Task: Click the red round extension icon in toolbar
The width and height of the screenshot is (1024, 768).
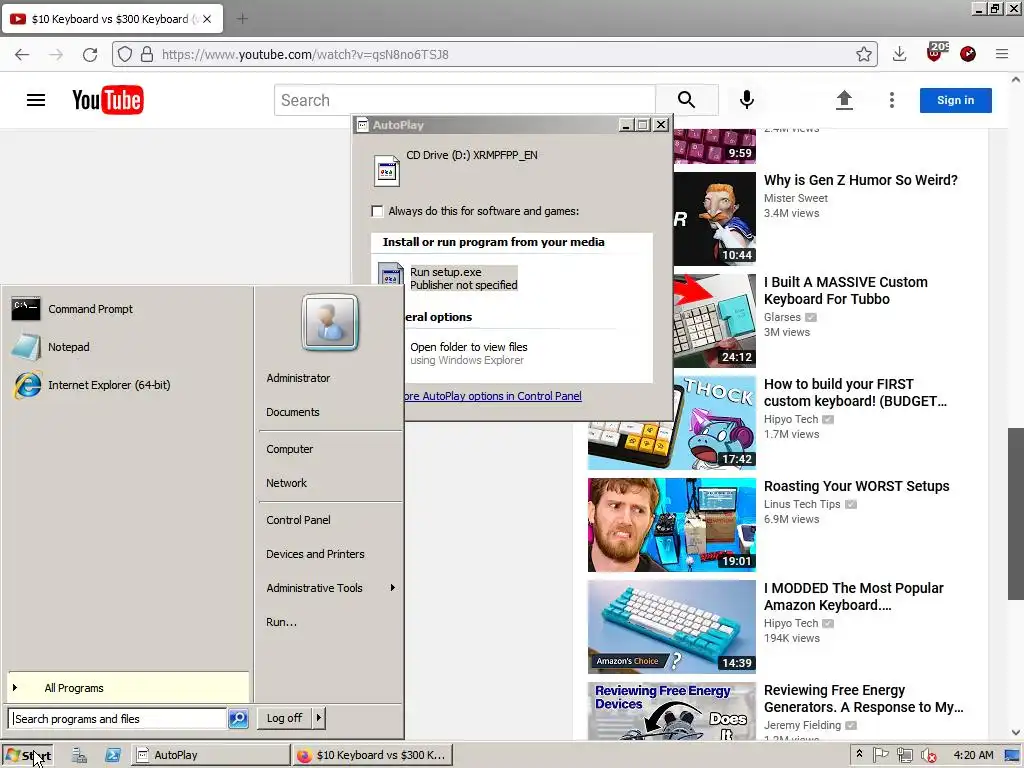Action: (968, 54)
